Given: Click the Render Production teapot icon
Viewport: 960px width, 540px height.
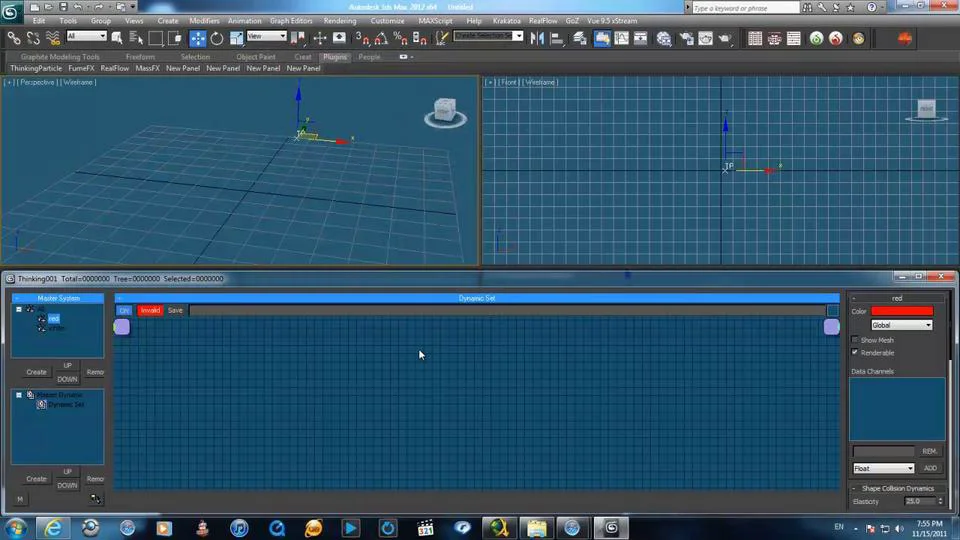Looking at the screenshot, I should pyautogui.click(x=725, y=39).
